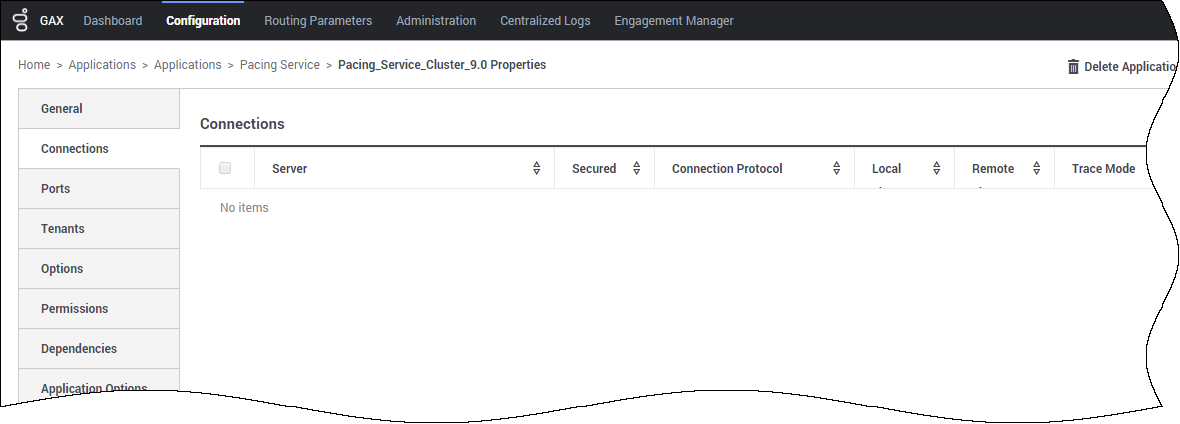Sort by Server column arrows
The width and height of the screenshot is (1180, 424).
click(x=537, y=169)
